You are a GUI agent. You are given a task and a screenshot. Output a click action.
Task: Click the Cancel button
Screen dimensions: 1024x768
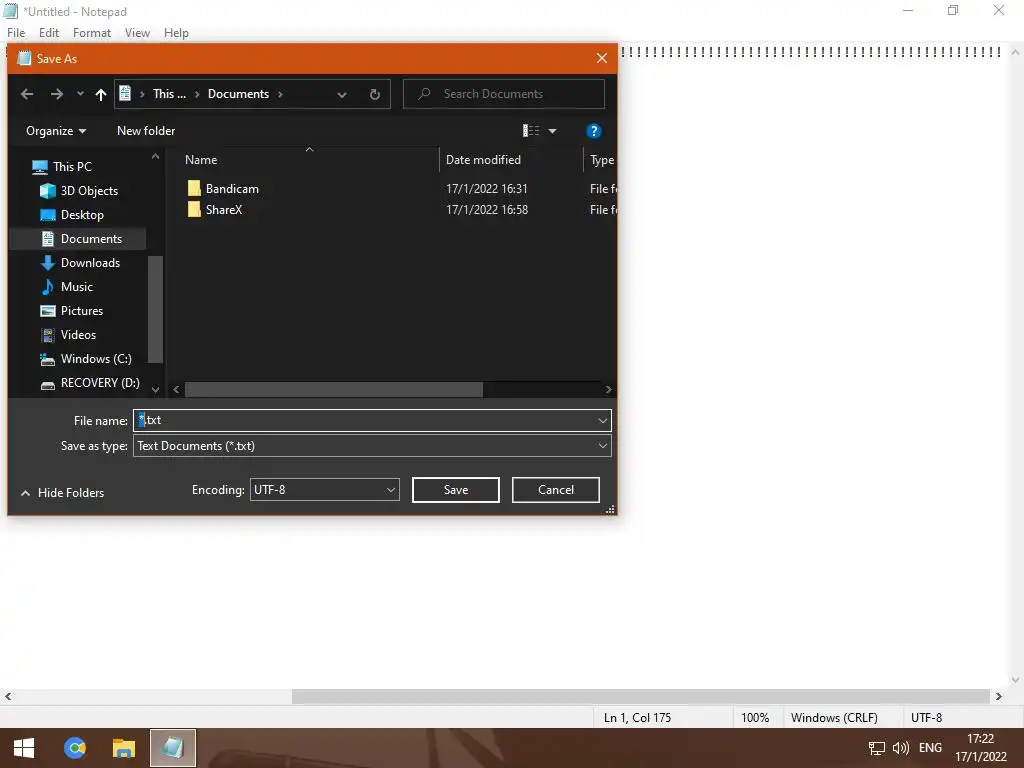556,490
